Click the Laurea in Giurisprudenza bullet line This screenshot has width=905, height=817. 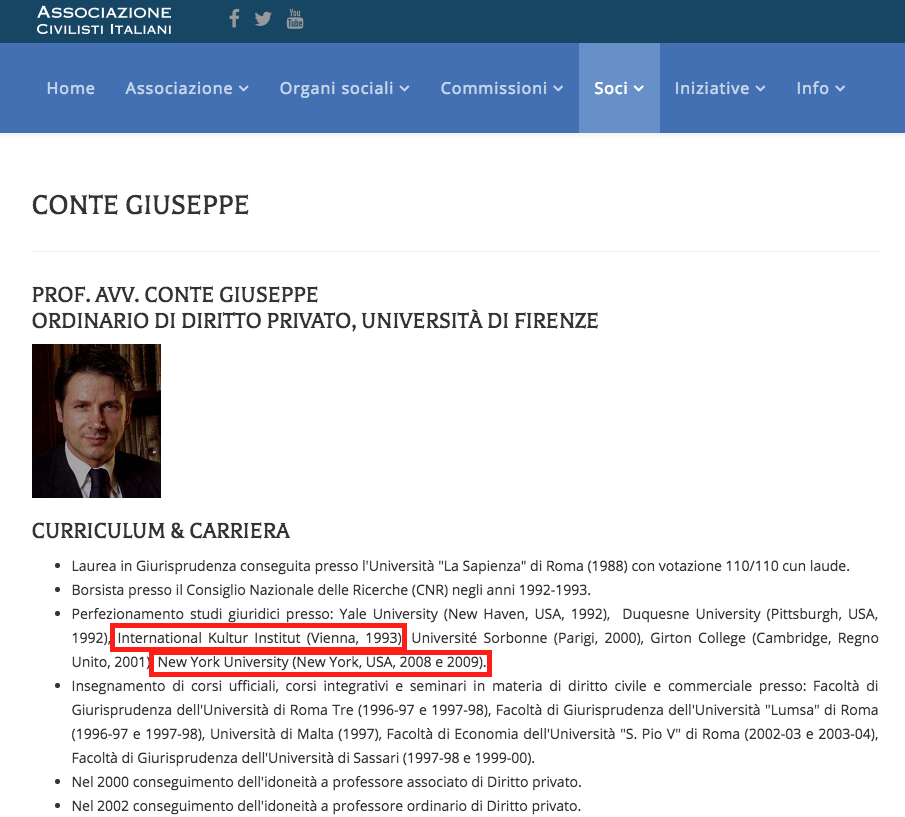point(460,566)
